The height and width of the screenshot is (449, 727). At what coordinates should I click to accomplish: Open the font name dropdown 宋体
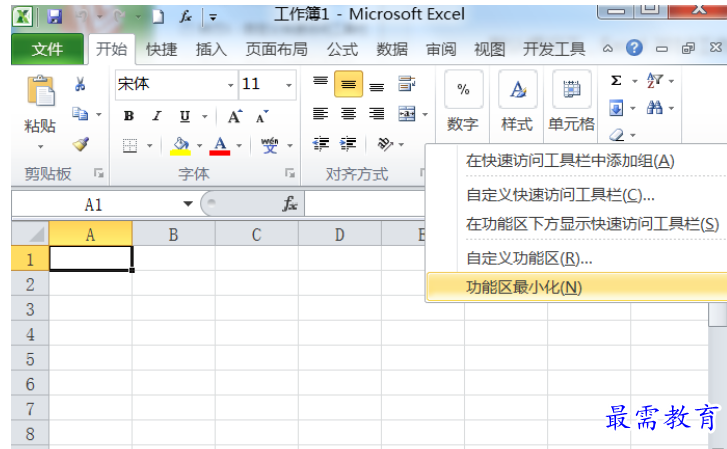tap(230, 85)
